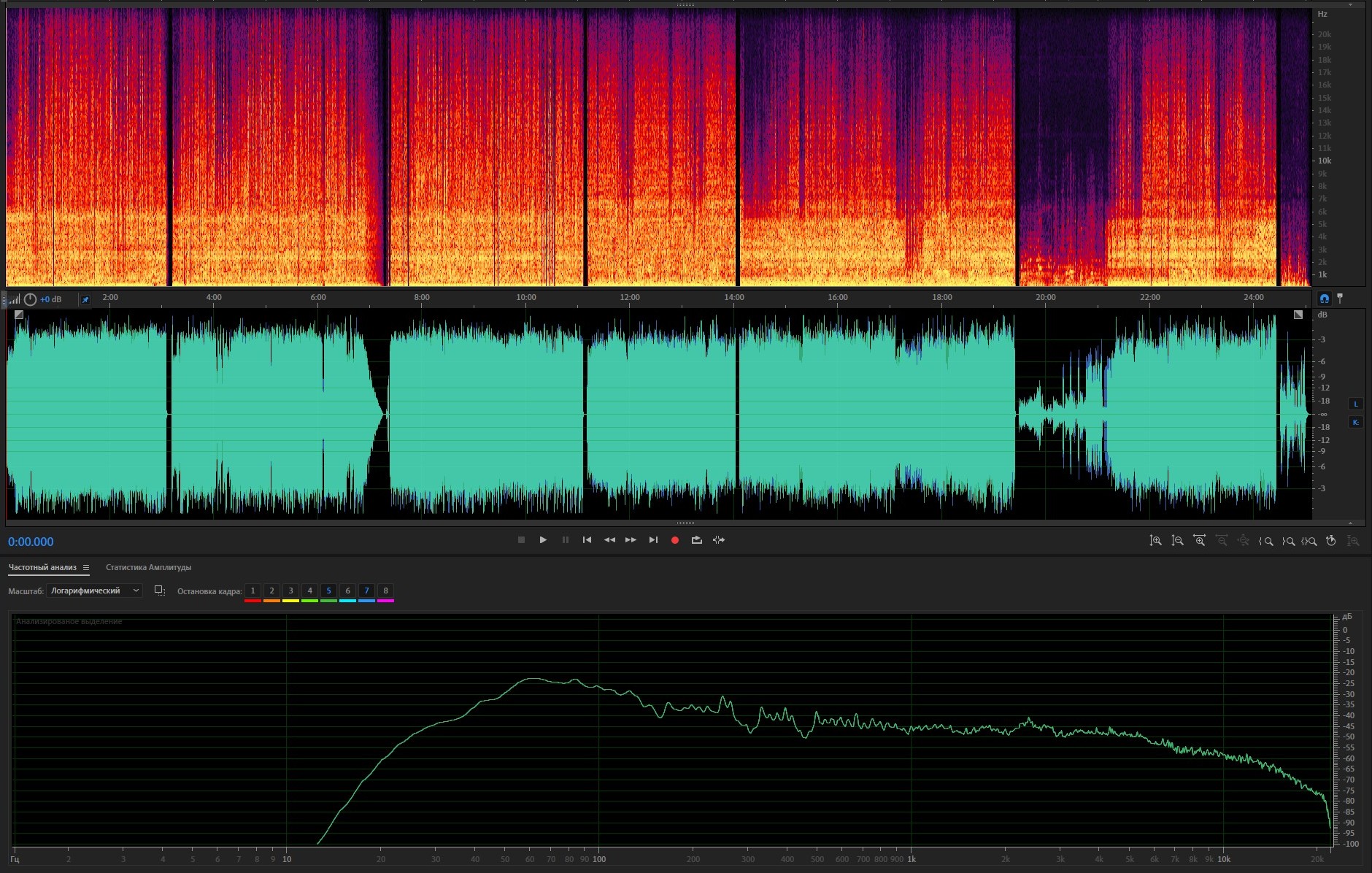Toggle hold frame 7
This screenshot has width=1372, height=873.
[x=366, y=591]
